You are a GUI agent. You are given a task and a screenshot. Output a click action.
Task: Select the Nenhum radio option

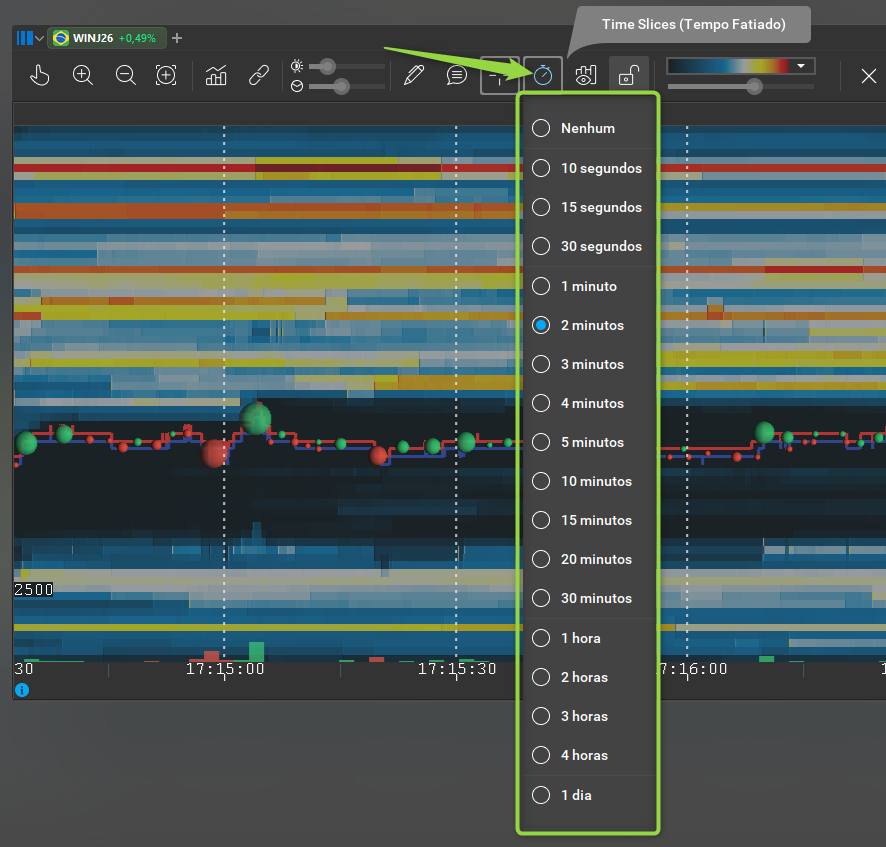point(588,128)
